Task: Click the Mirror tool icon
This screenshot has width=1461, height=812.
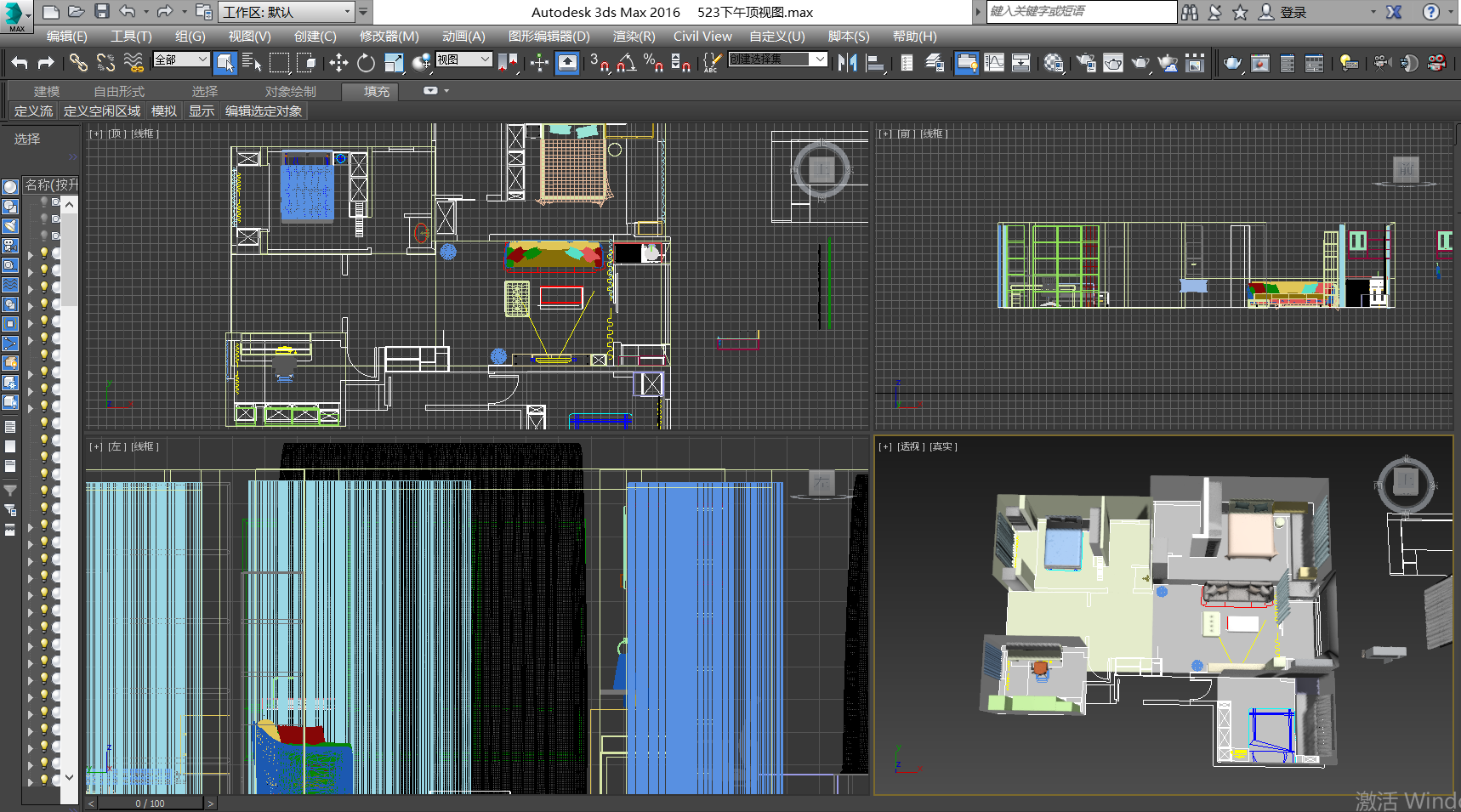Action: [846, 63]
